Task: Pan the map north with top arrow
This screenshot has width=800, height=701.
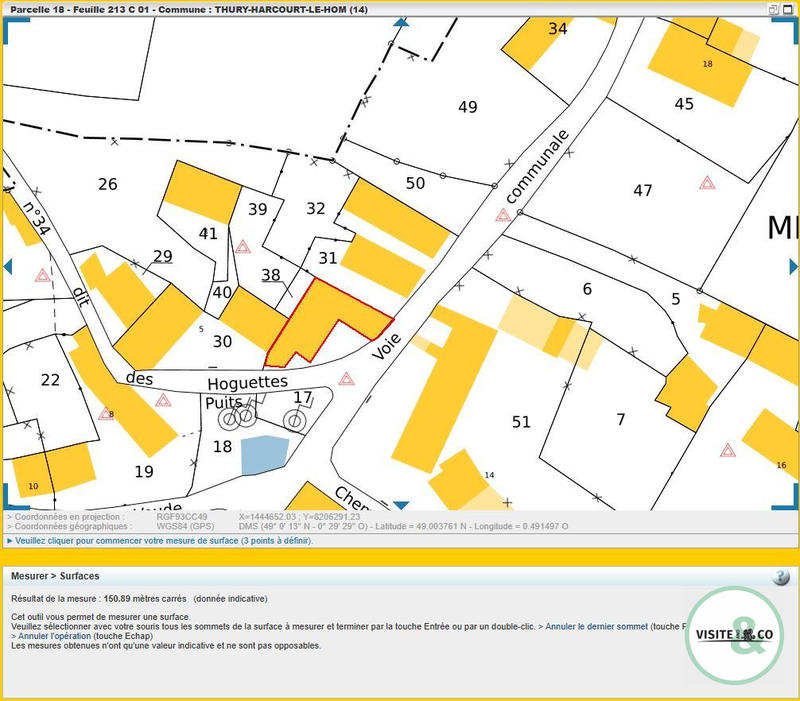Action: [x=401, y=22]
